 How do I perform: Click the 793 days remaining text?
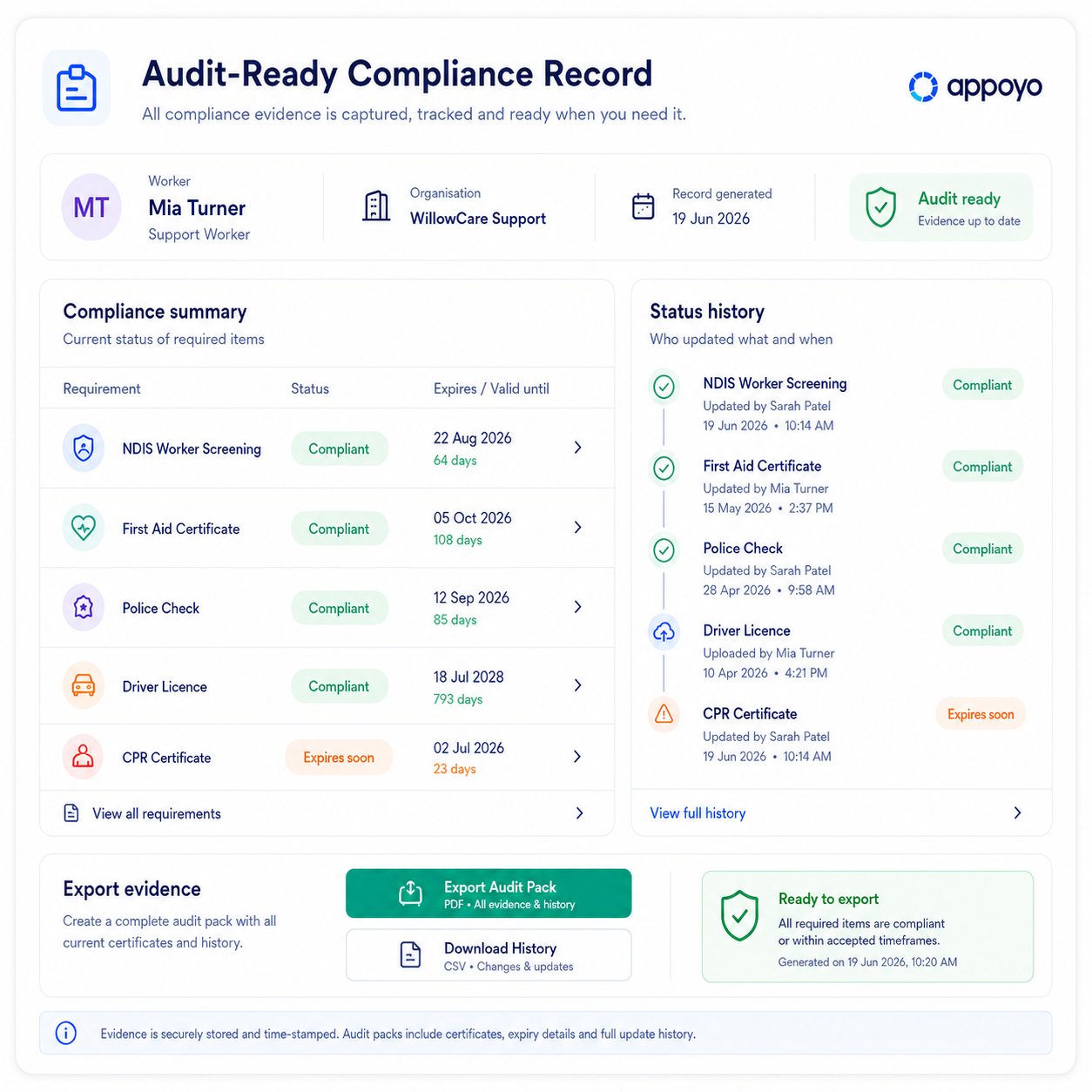coord(458,699)
